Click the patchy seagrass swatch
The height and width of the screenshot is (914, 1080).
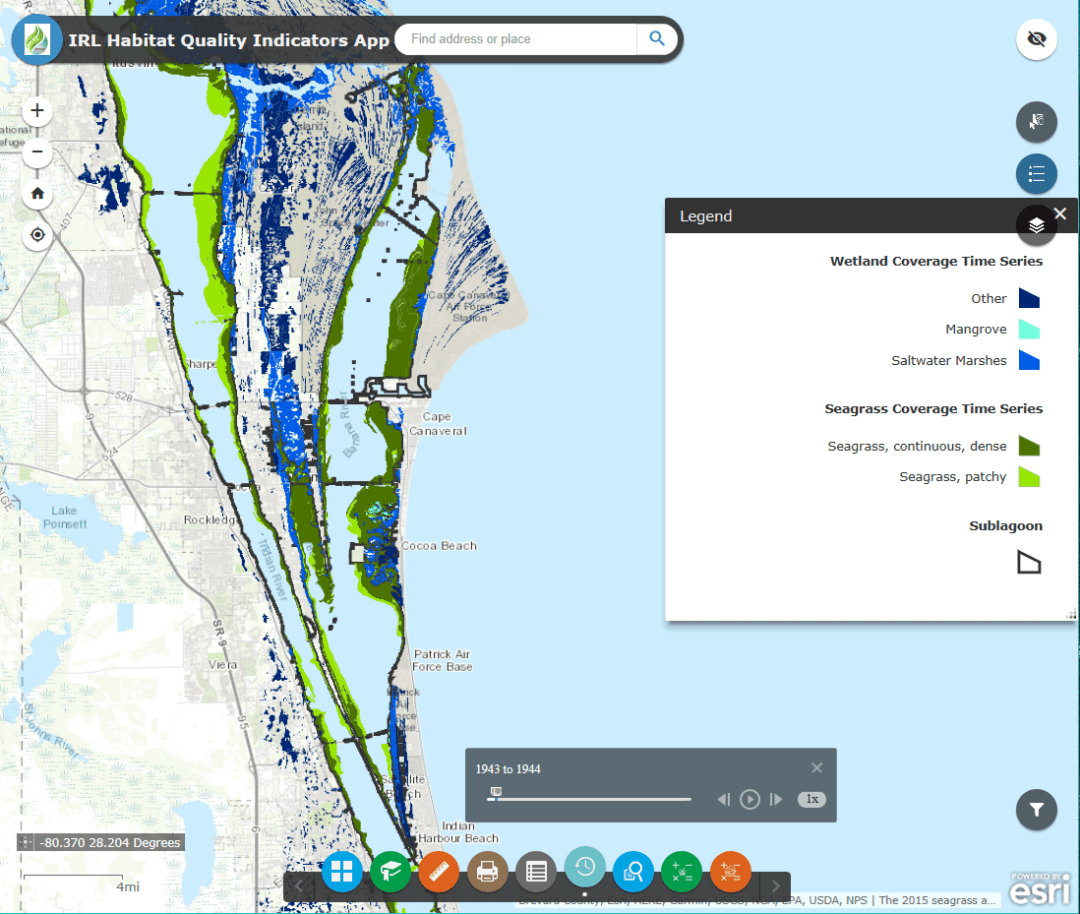pos(1029,477)
